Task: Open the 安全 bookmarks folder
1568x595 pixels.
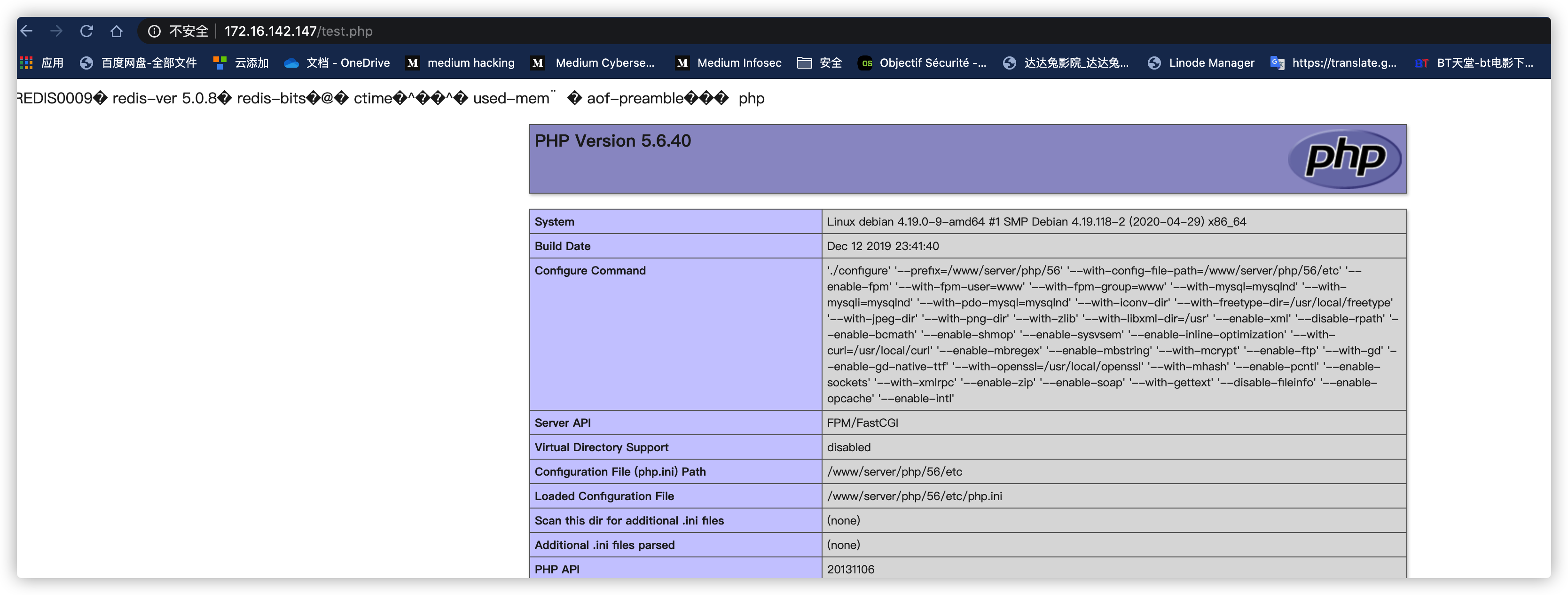Action: 819,63
